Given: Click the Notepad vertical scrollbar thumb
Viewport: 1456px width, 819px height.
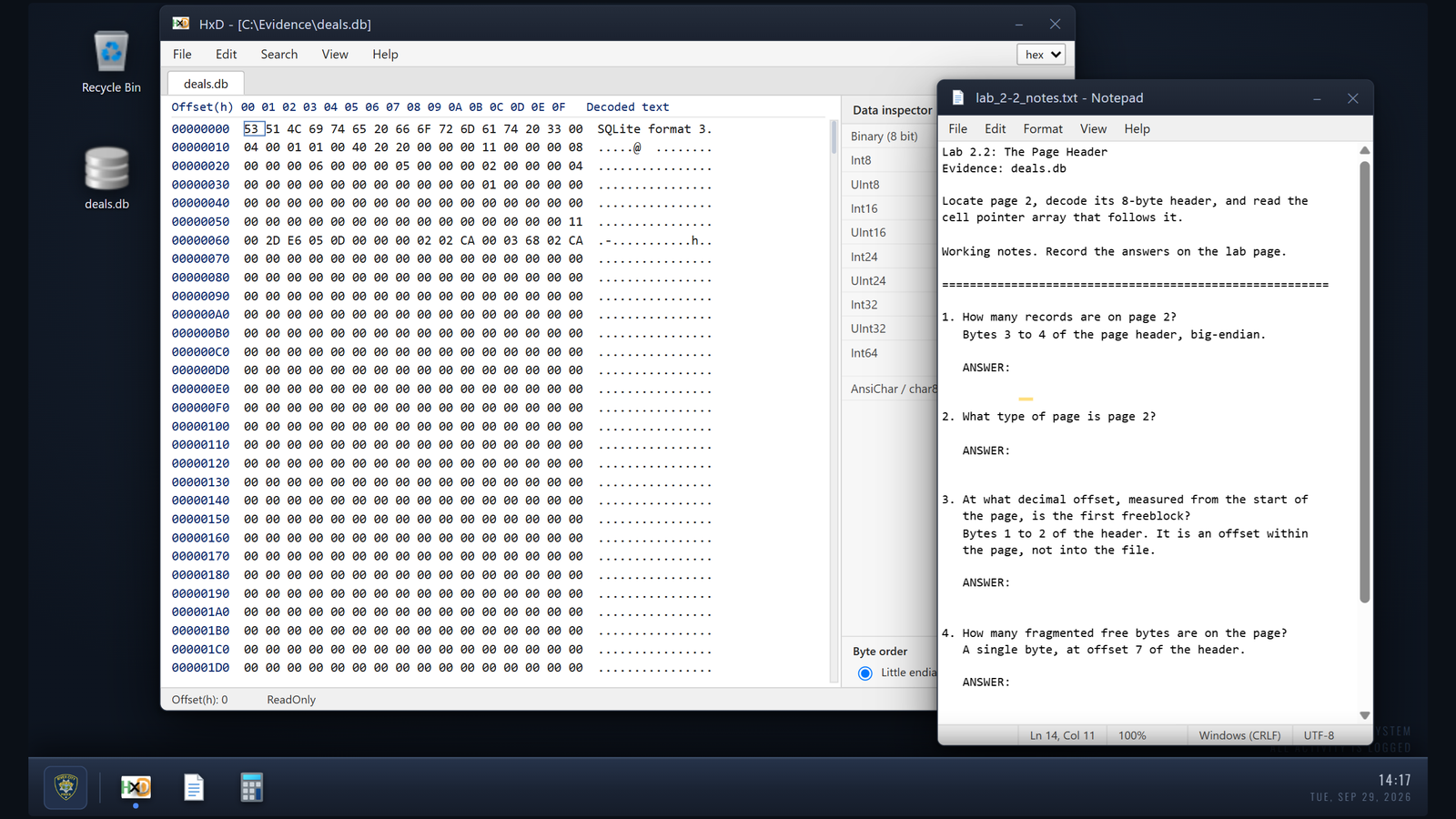Looking at the screenshot, I should (x=1364, y=382).
